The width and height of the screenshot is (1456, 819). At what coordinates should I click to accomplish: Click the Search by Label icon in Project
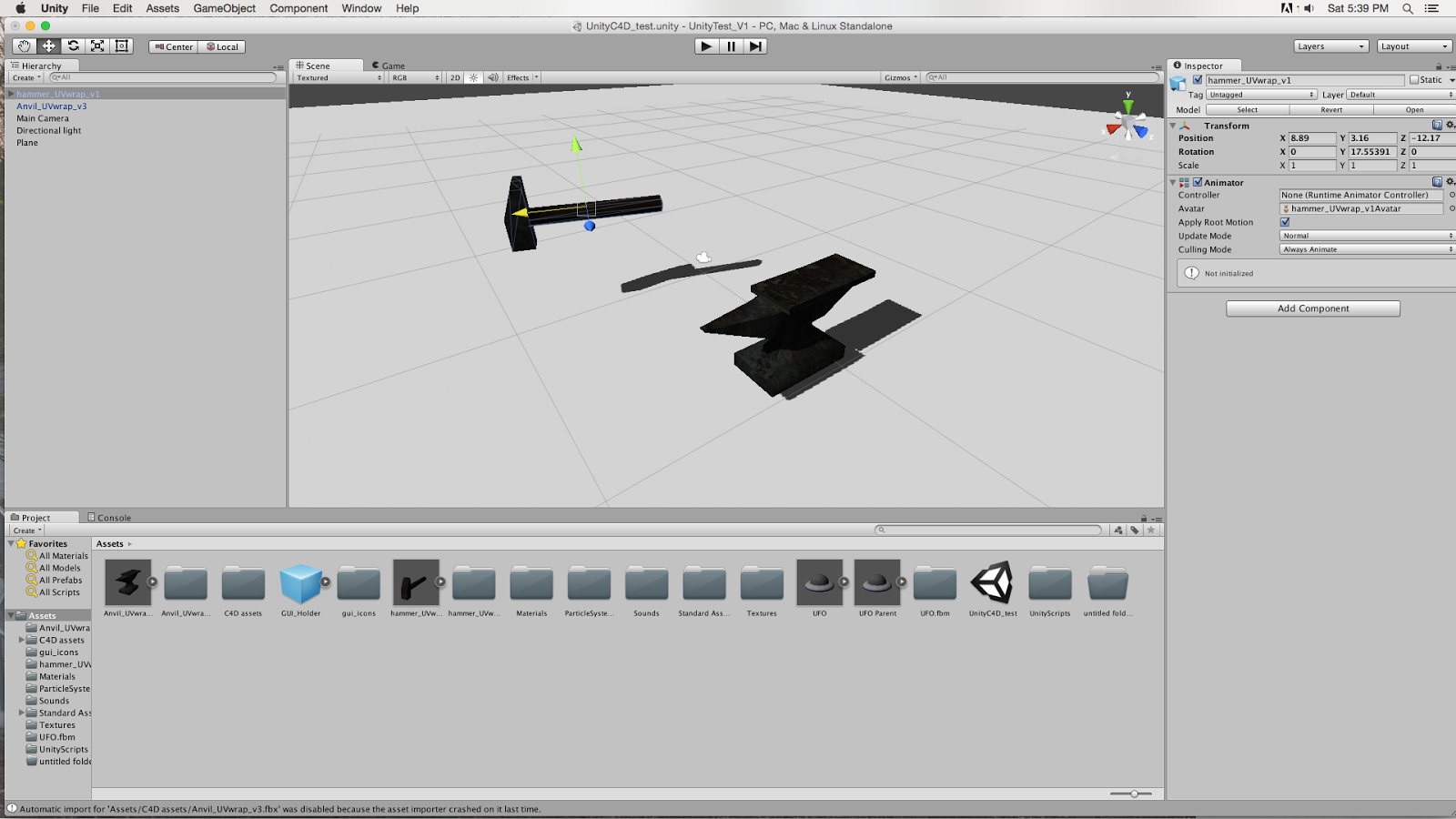pos(1135,531)
